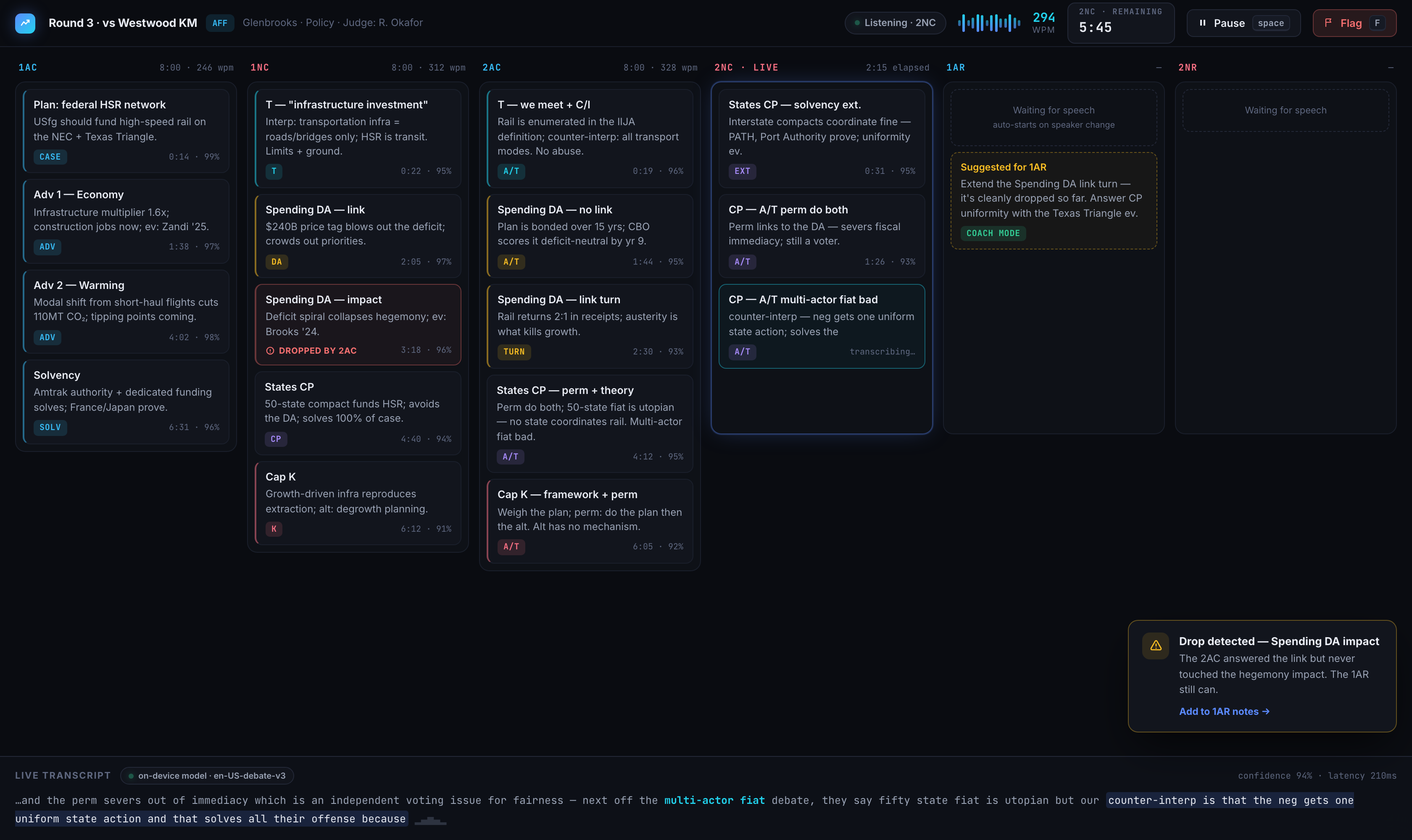Open the States CP card in 1NC
This screenshot has width=1412, height=840.
point(358,413)
